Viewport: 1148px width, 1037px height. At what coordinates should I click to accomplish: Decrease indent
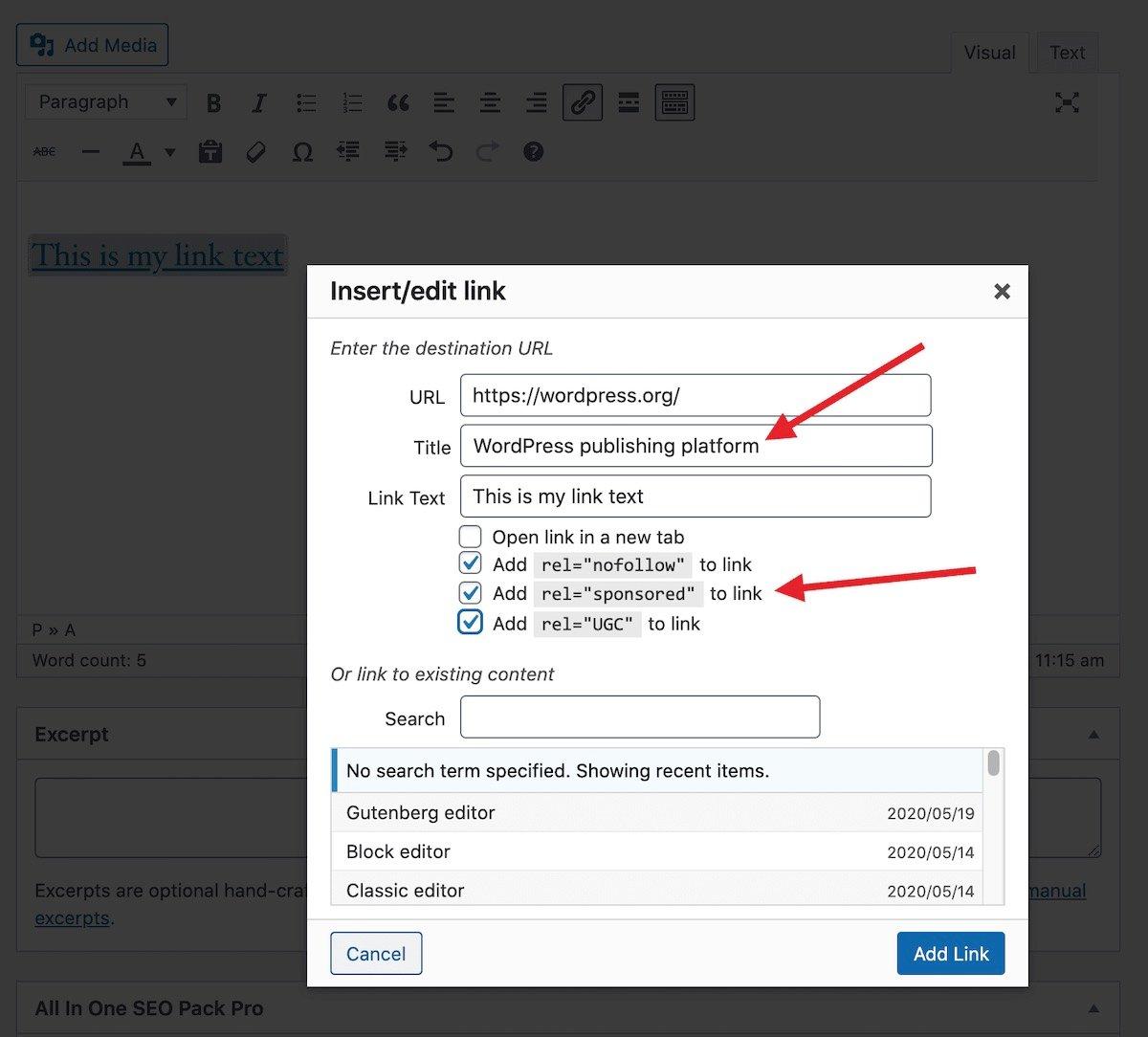(348, 151)
